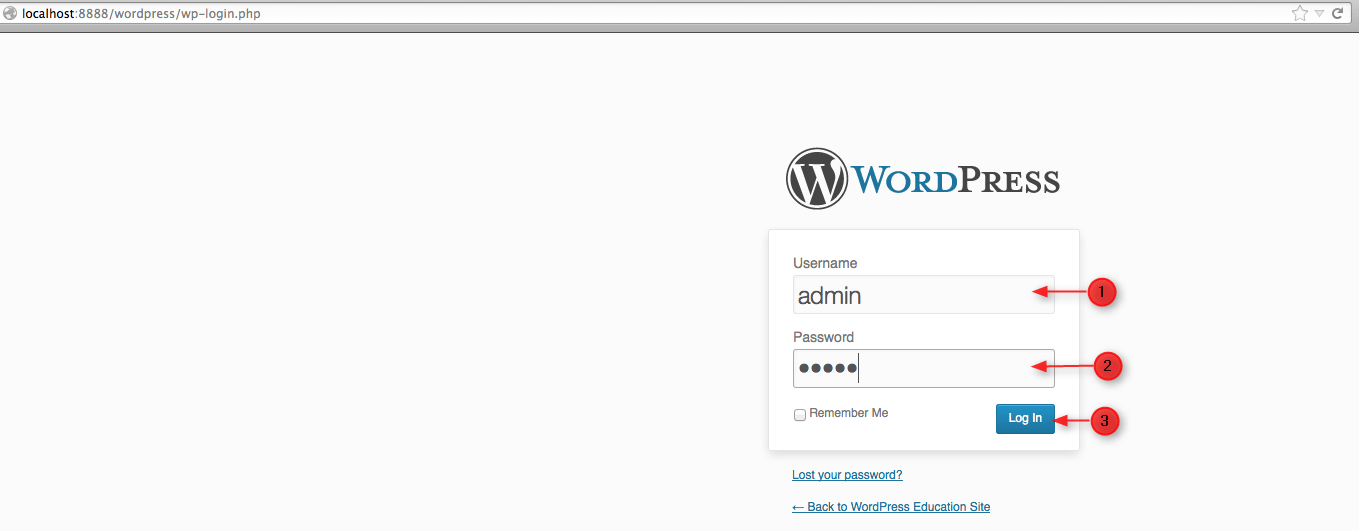Click the Password label text

(x=824, y=337)
